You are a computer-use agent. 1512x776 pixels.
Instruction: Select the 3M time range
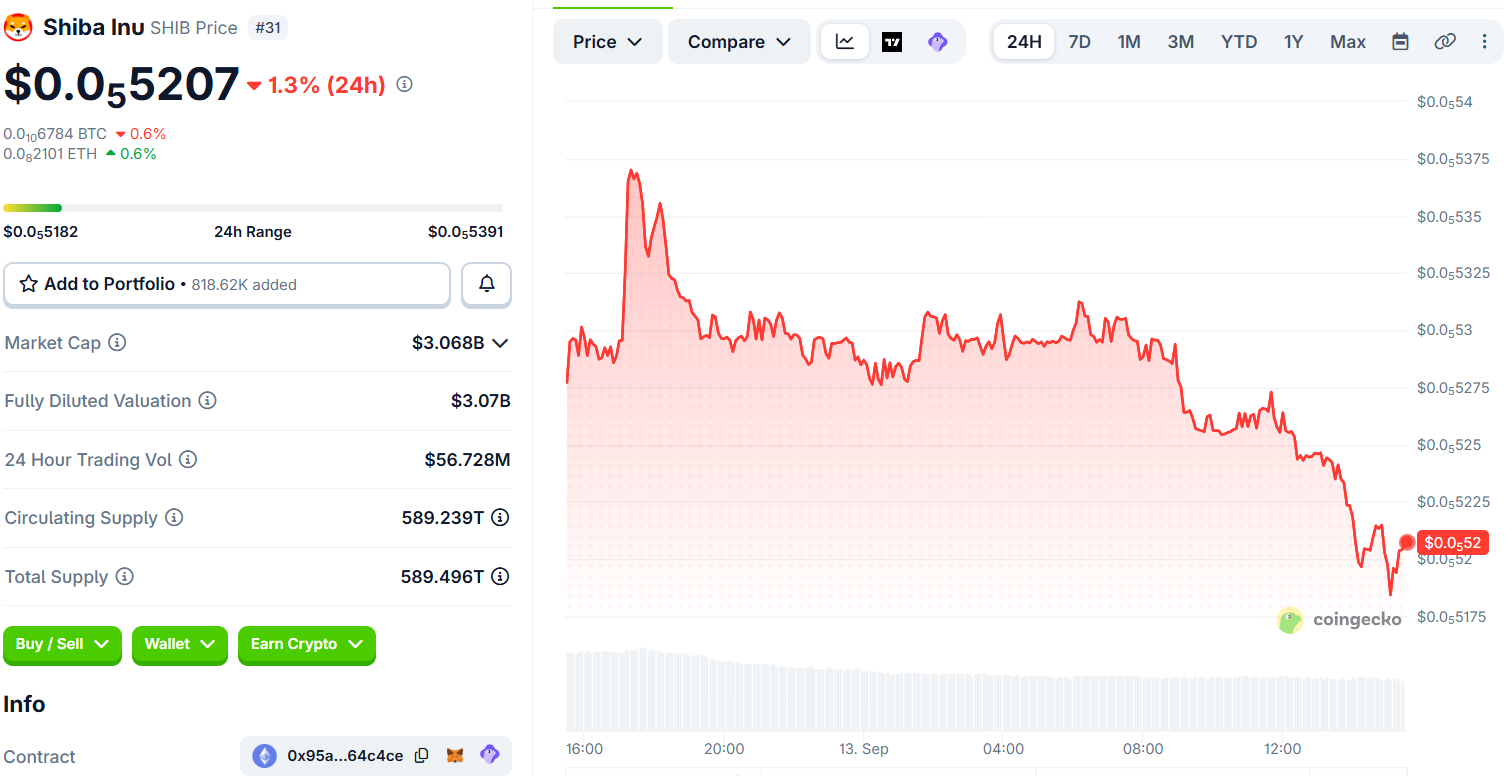click(x=1181, y=42)
